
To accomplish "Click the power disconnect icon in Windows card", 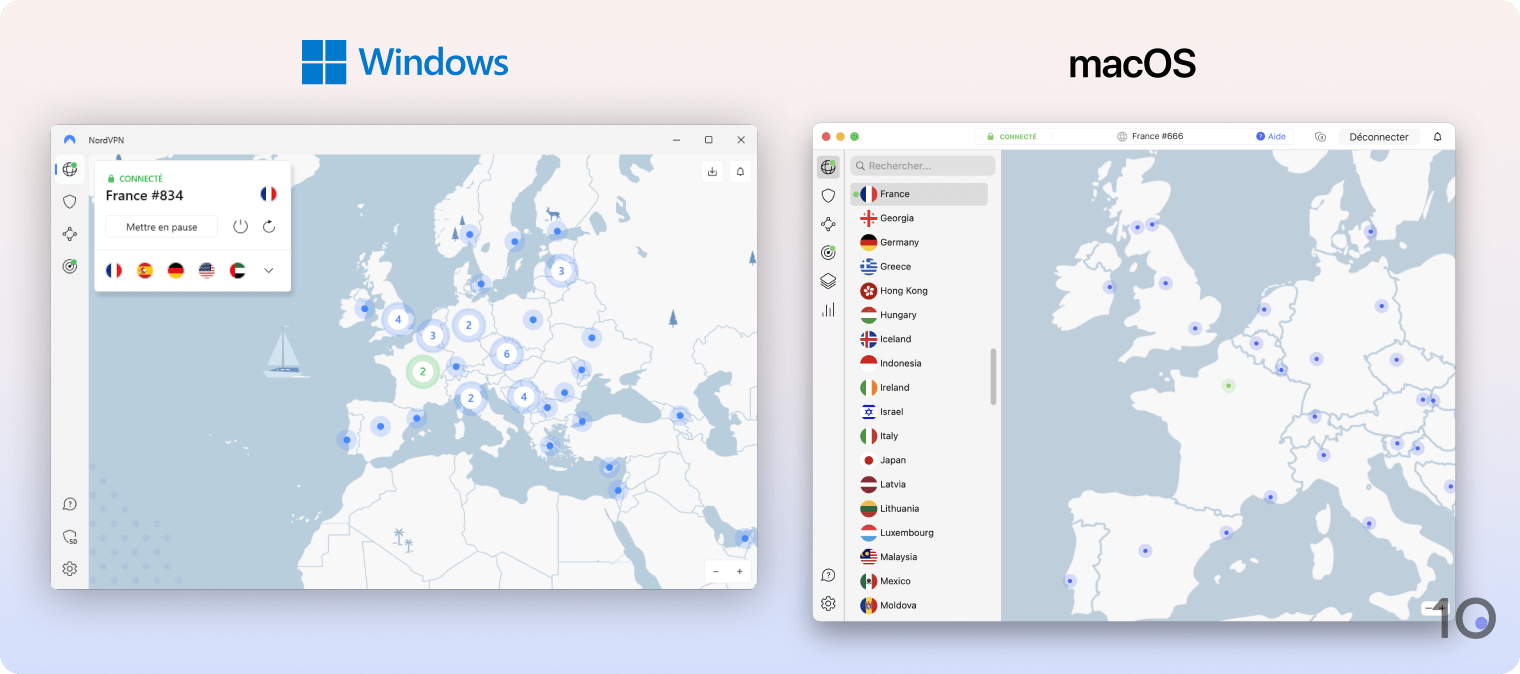I will [240, 227].
